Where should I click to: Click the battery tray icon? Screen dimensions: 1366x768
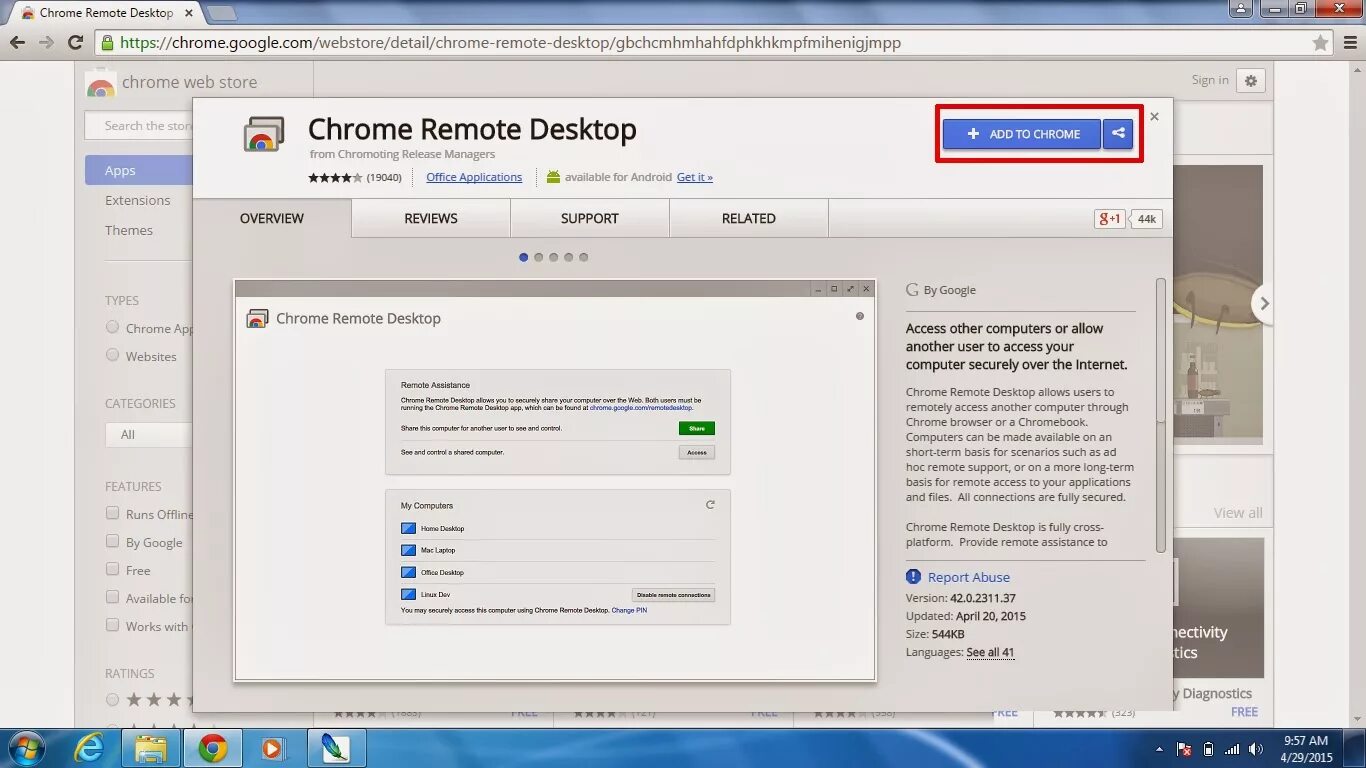1208,749
